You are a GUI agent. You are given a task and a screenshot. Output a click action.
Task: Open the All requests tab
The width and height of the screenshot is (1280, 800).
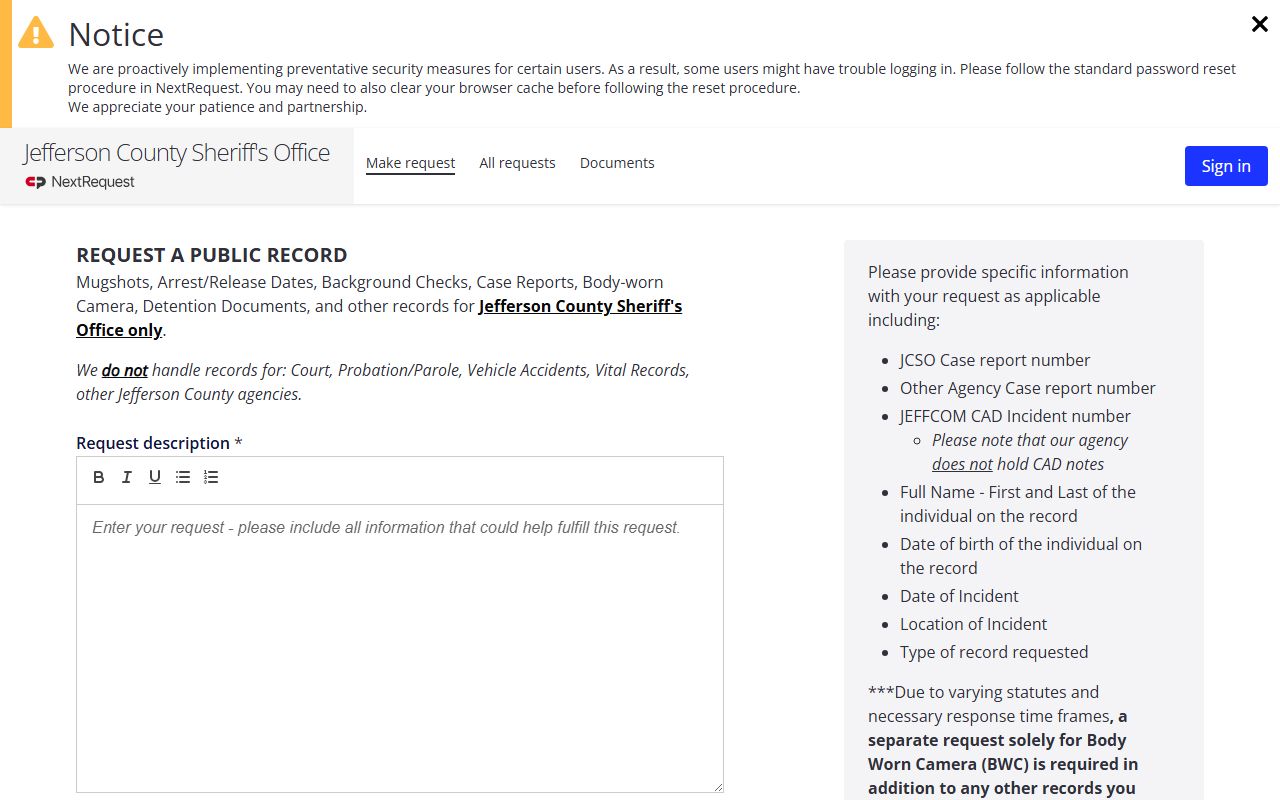click(517, 163)
